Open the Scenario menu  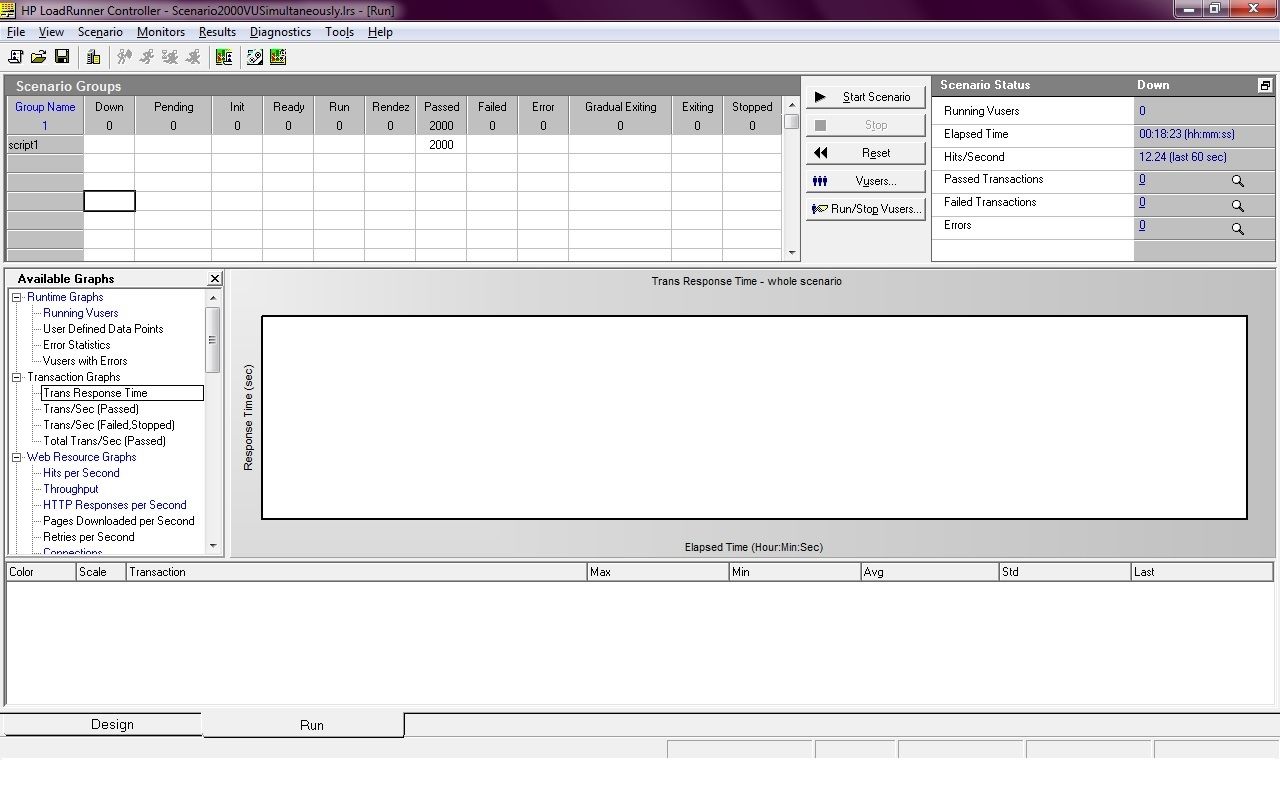[100, 32]
